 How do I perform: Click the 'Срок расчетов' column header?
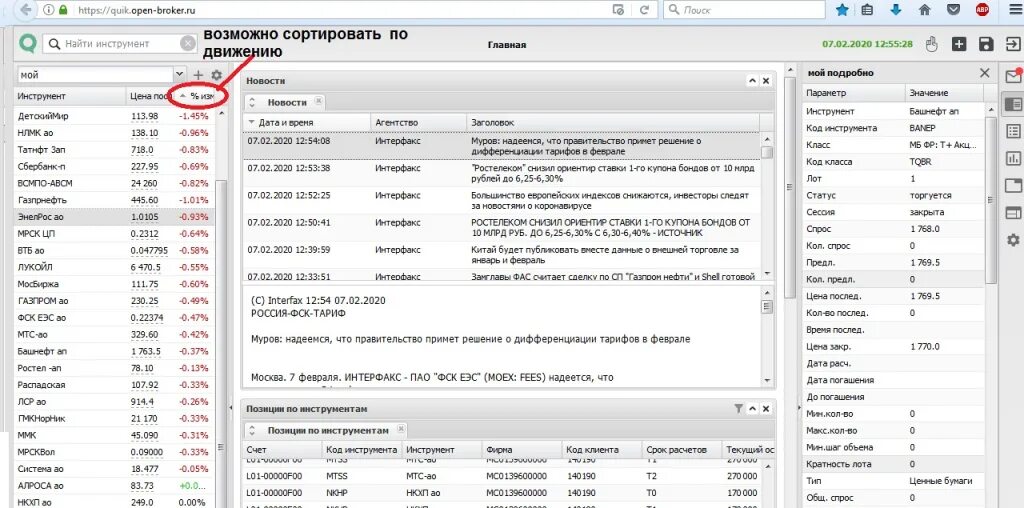pos(681,450)
